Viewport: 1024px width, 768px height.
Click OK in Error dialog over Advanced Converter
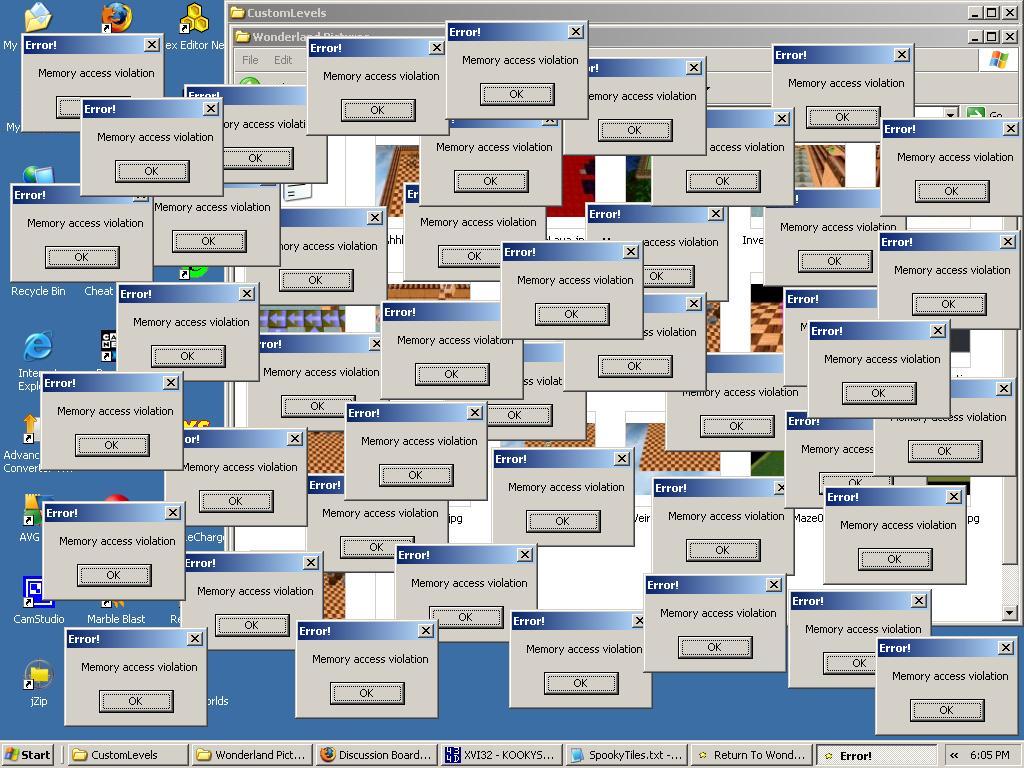tap(112, 445)
